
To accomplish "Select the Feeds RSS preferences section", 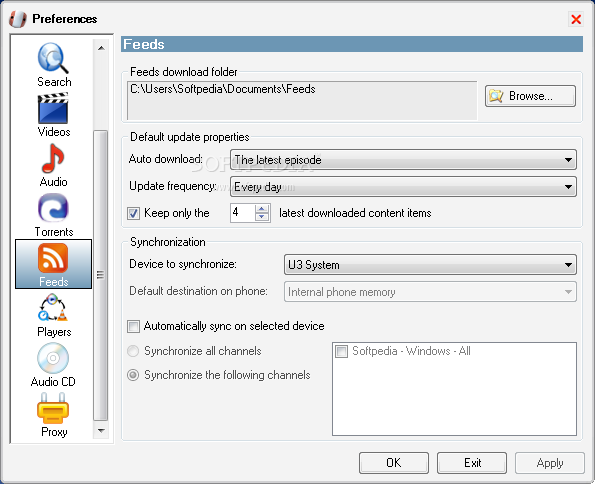I will (54, 264).
